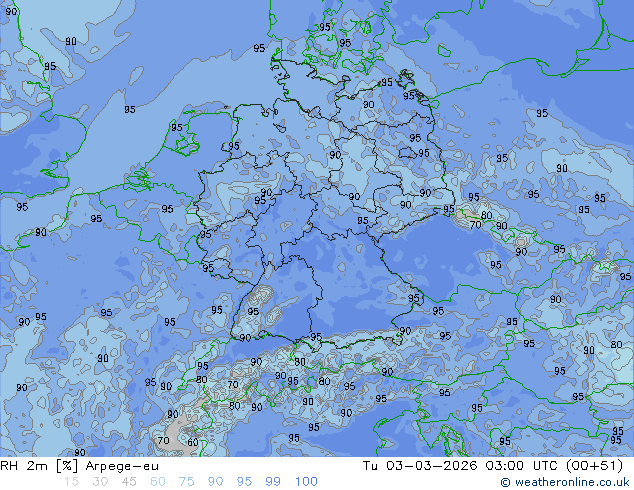Click the legend value 75 below the title
This screenshot has width=634, height=490.
186,482
